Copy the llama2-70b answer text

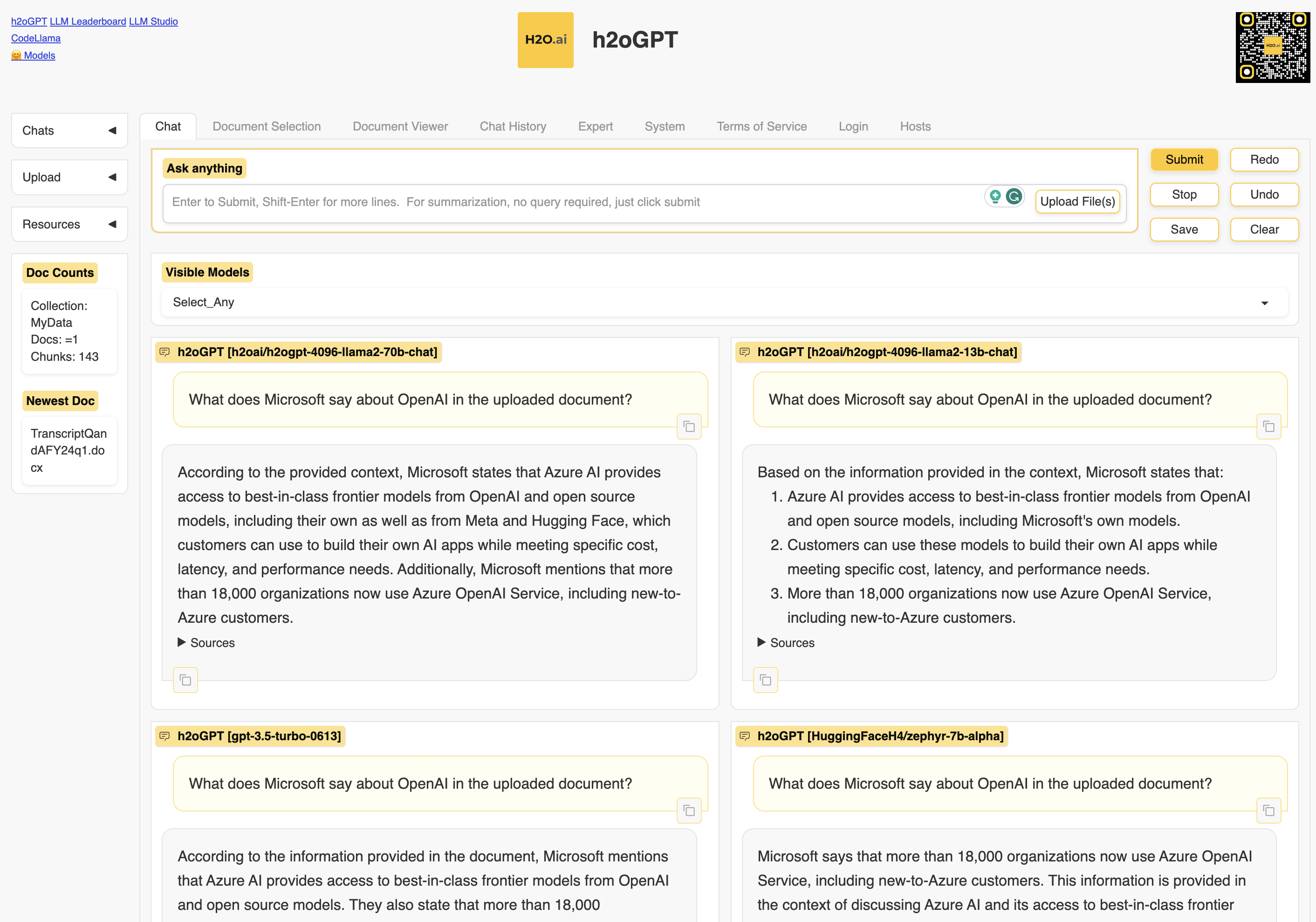pos(185,680)
